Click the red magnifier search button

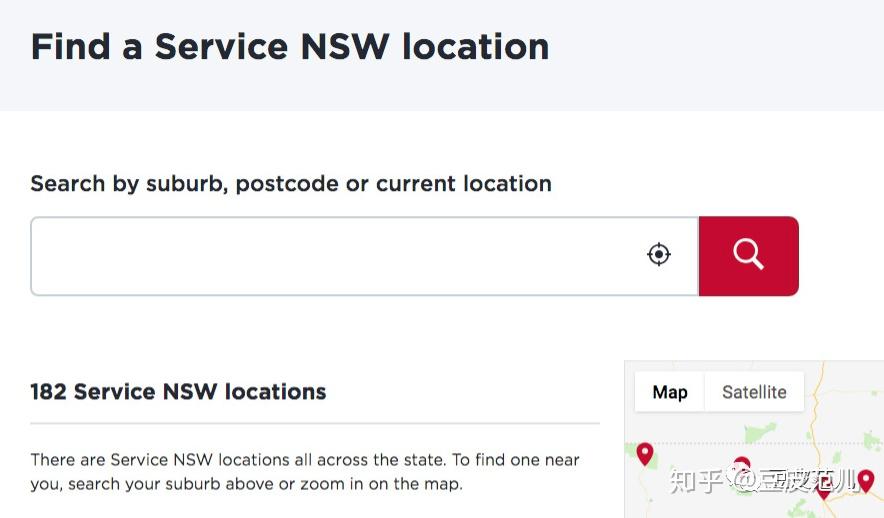pyautogui.click(x=749, y=256)
